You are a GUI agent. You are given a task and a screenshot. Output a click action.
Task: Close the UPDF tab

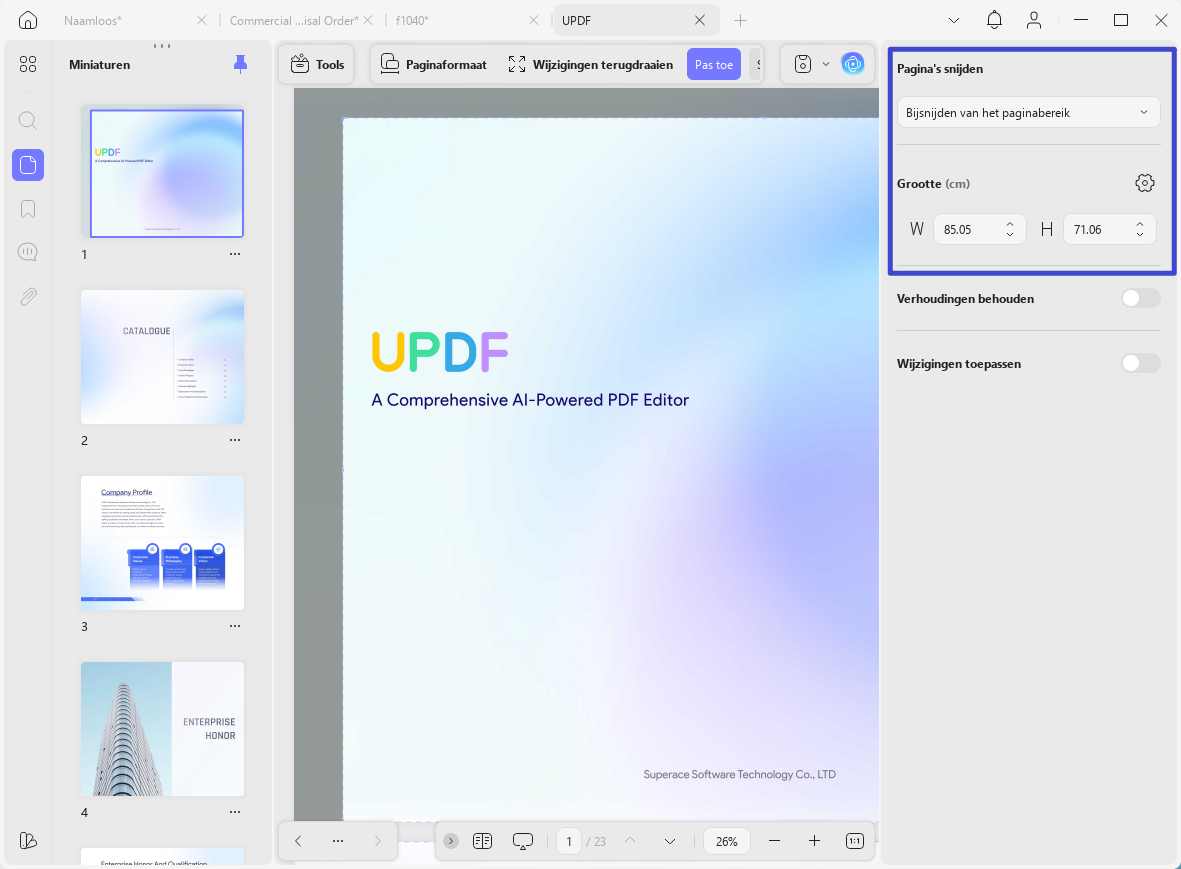[700, 20]
